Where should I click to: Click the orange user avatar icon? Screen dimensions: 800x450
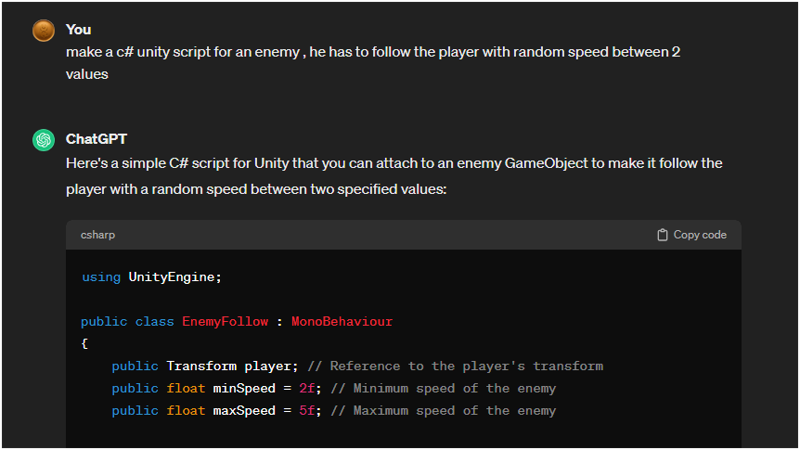tap(43, 31)
